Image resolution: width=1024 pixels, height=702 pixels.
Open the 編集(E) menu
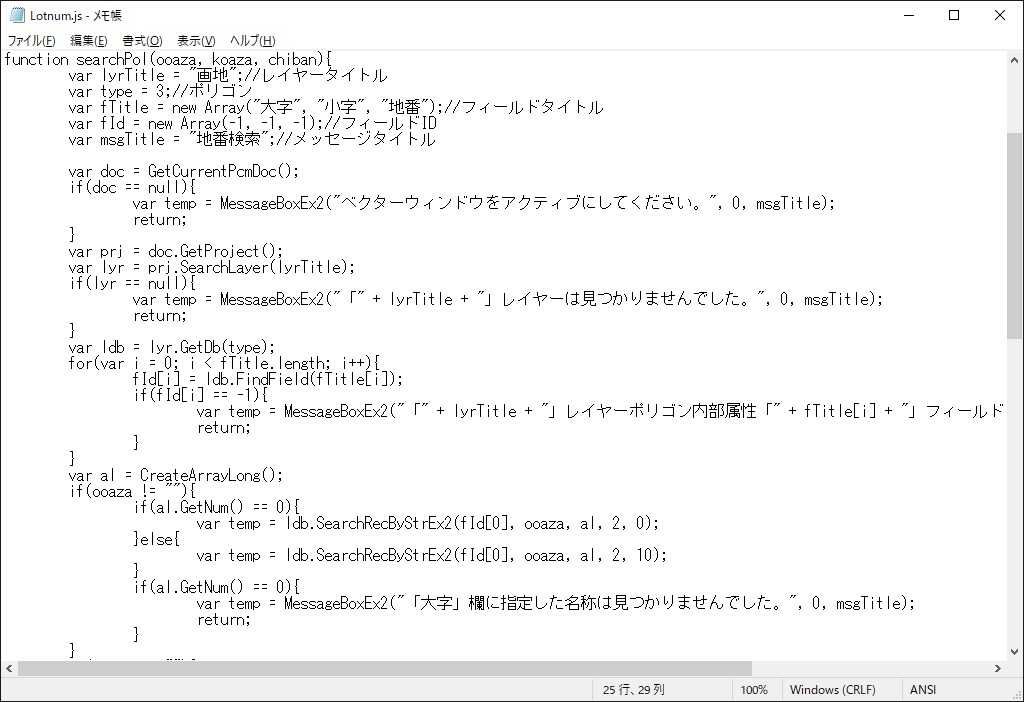[88, 40]
